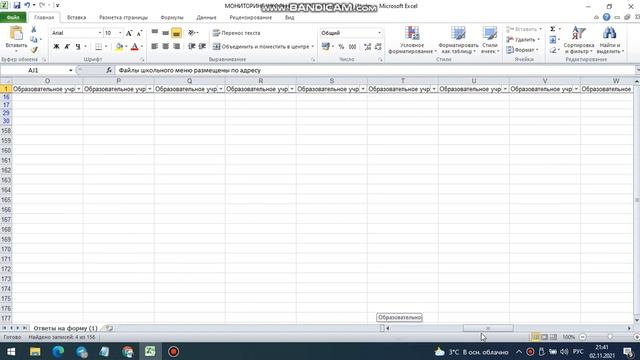Click the Name Box showing AJ1
This screenshot has width=640, height=360.
click(x=33, y=70)
